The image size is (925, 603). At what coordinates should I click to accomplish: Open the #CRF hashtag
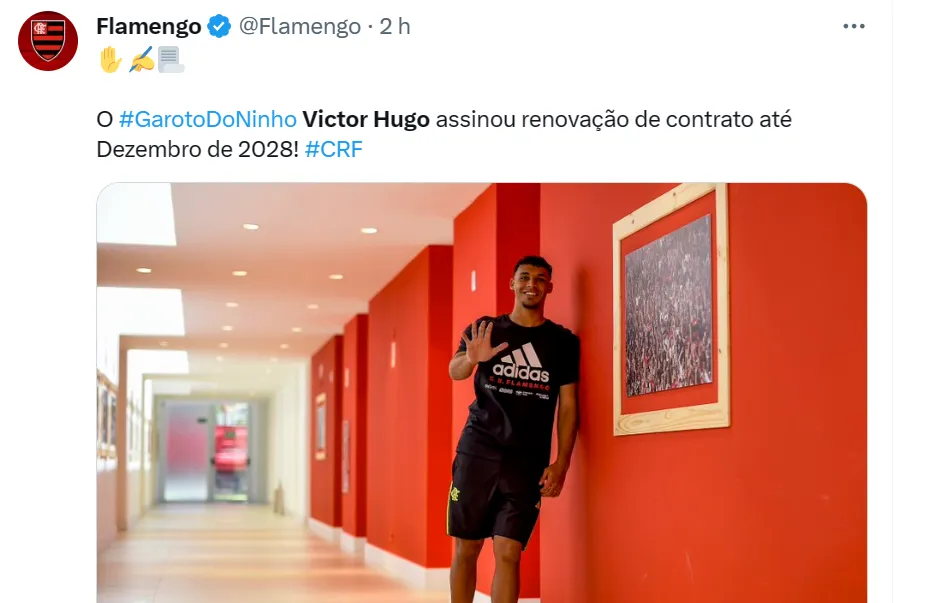pyautogui.click(x=333, y=150)
